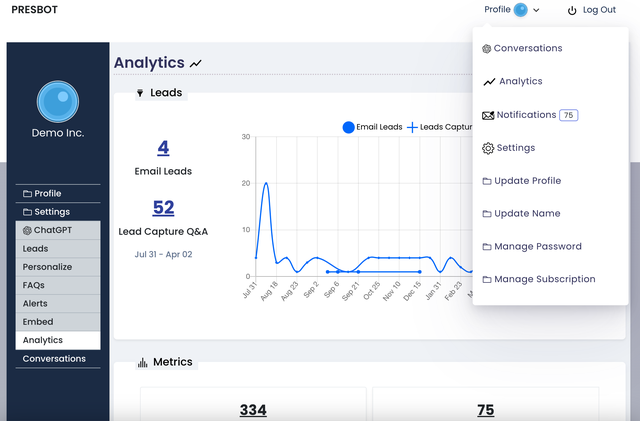Open the 334 metrics count link
Viewport: 640px width, 421px height.
(253, 410)
